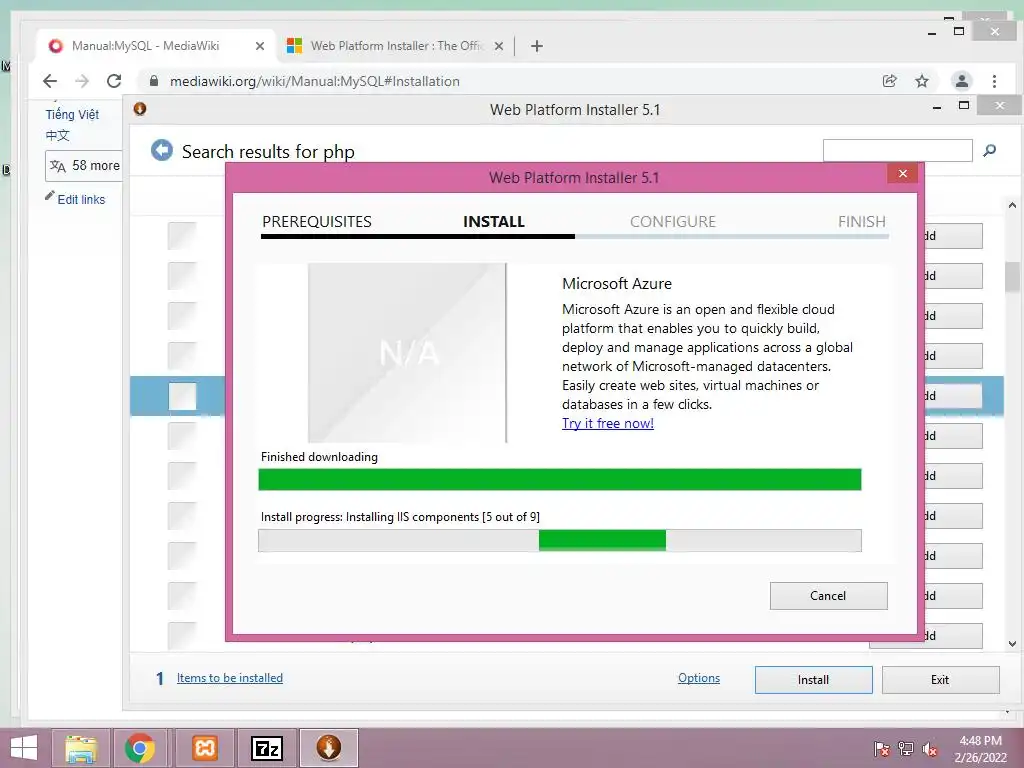The width and height of the screenshot is (1024, 768).
Task: Click the 中文 language link
Action: tap(57, 135)
